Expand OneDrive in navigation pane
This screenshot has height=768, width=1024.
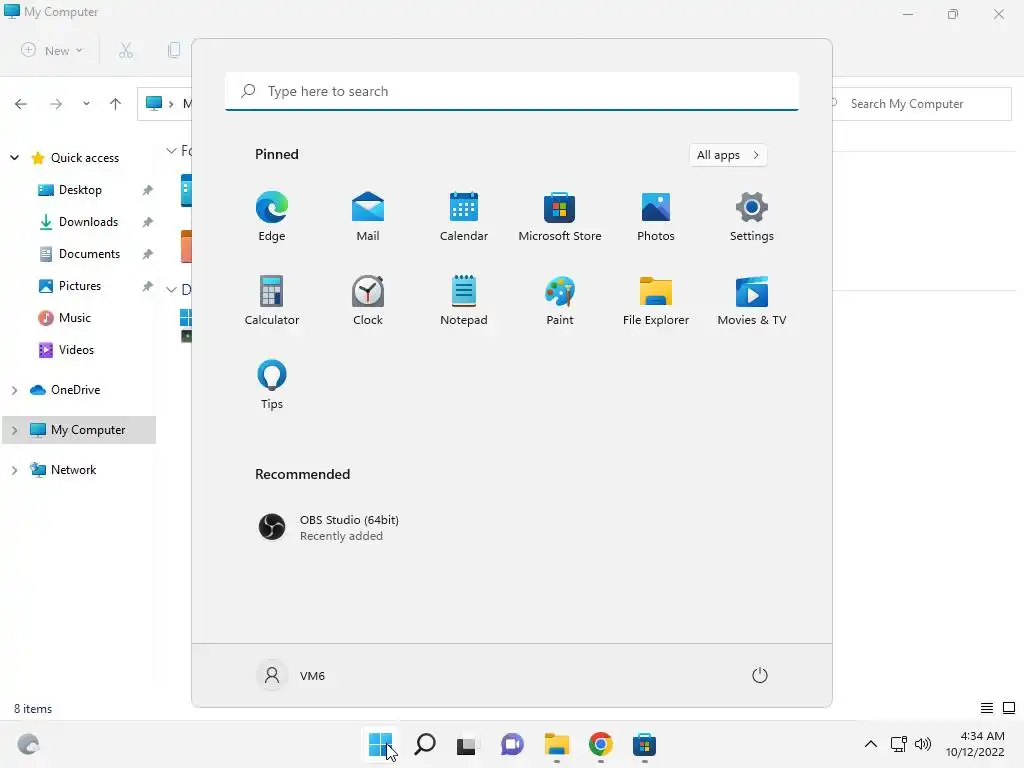[x=14, y=390]
